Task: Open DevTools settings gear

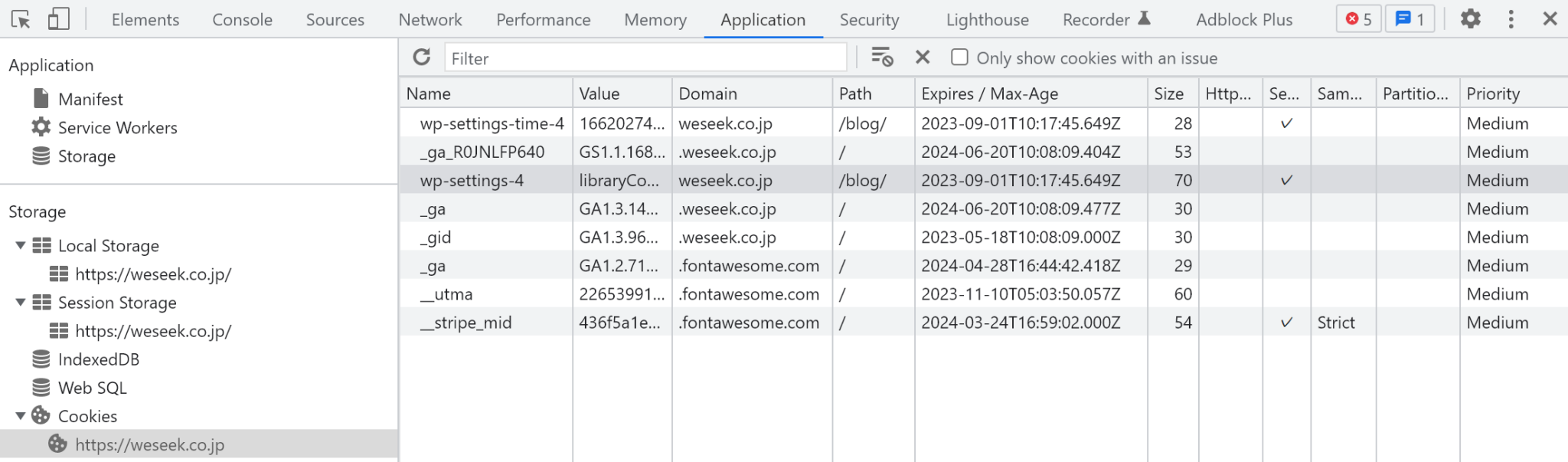Action: pos(1470,19)
